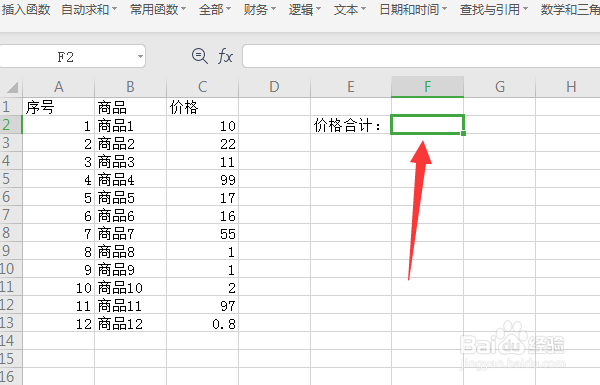Click the price cell in 商品3 row
The image size is (600, 385).
(x=202, y=161)
